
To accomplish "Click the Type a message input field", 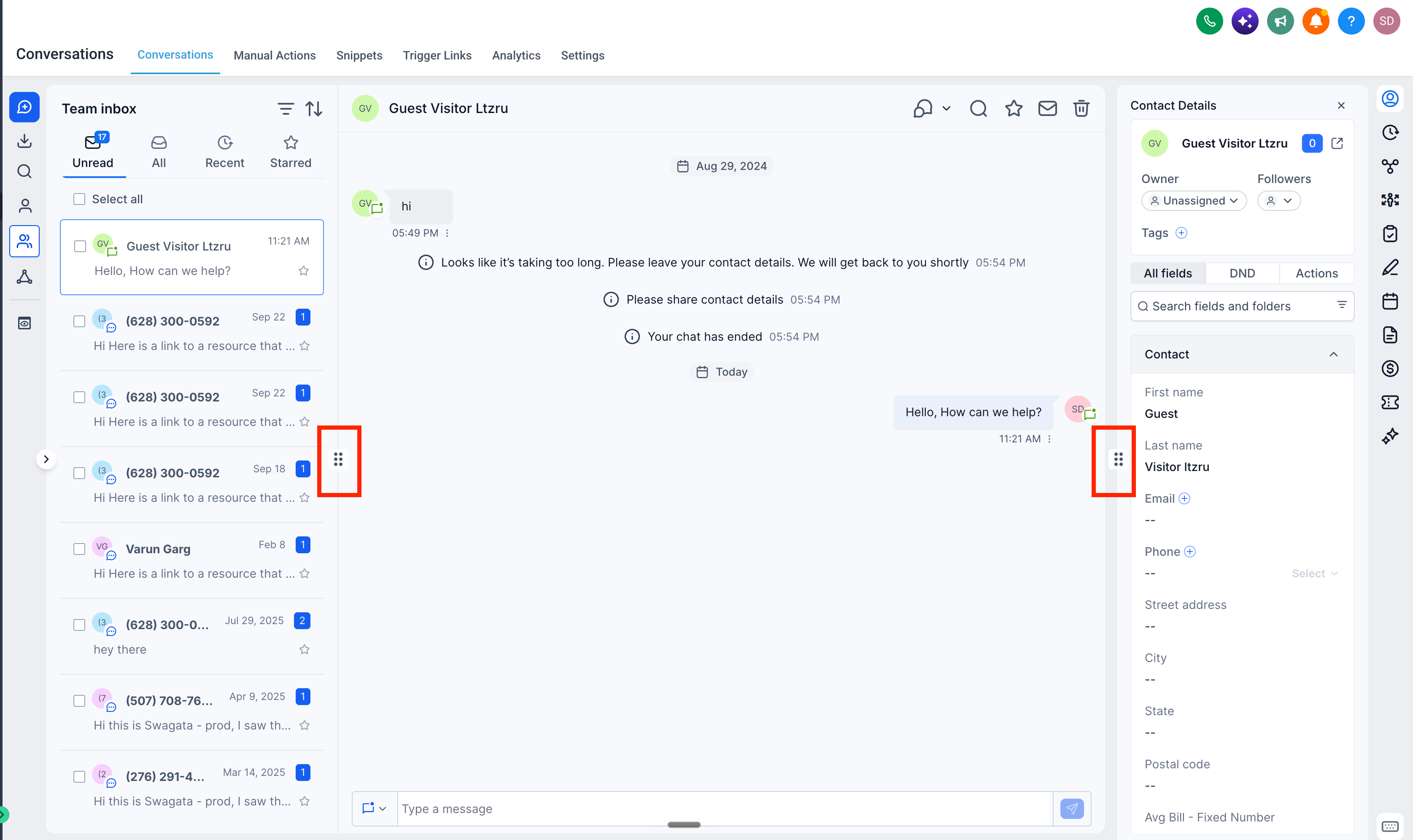I will coord(725,809).
